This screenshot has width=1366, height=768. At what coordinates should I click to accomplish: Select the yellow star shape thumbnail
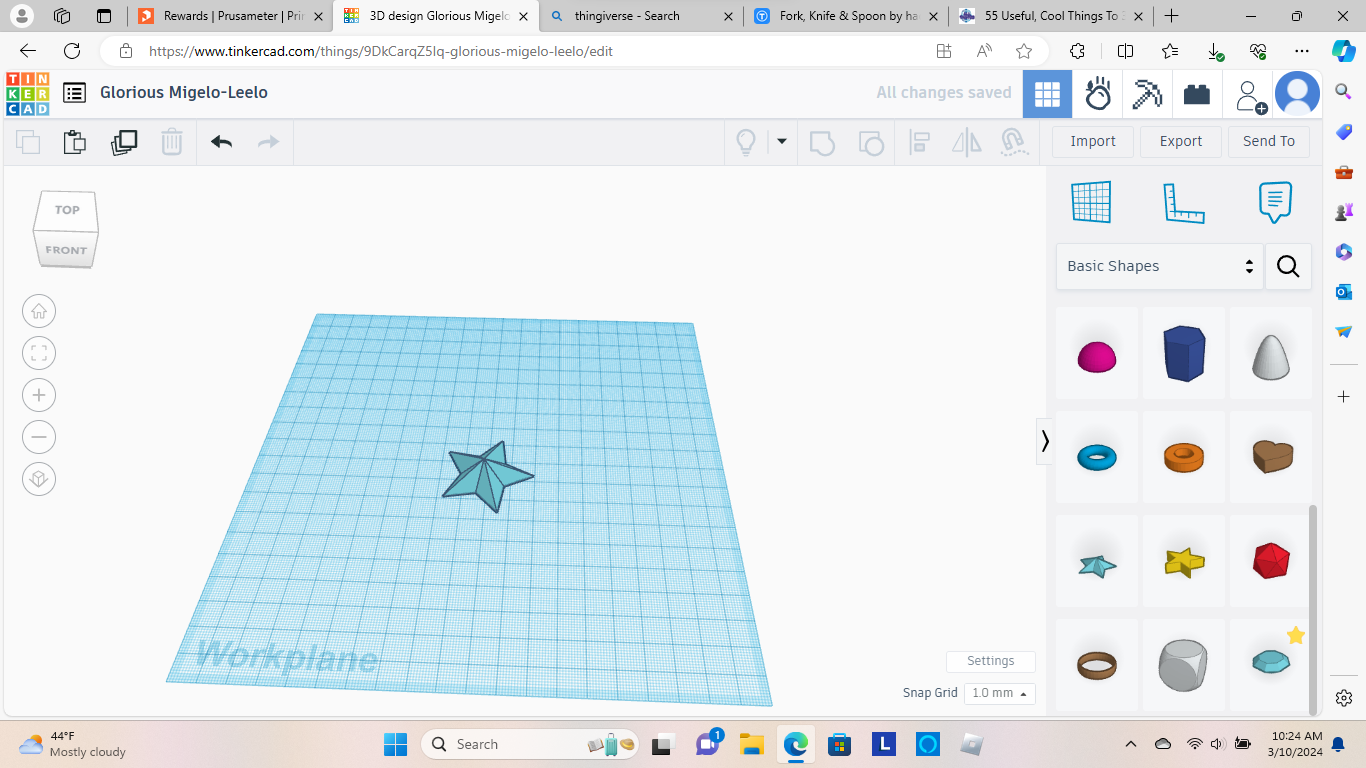tap(1184, 561)
